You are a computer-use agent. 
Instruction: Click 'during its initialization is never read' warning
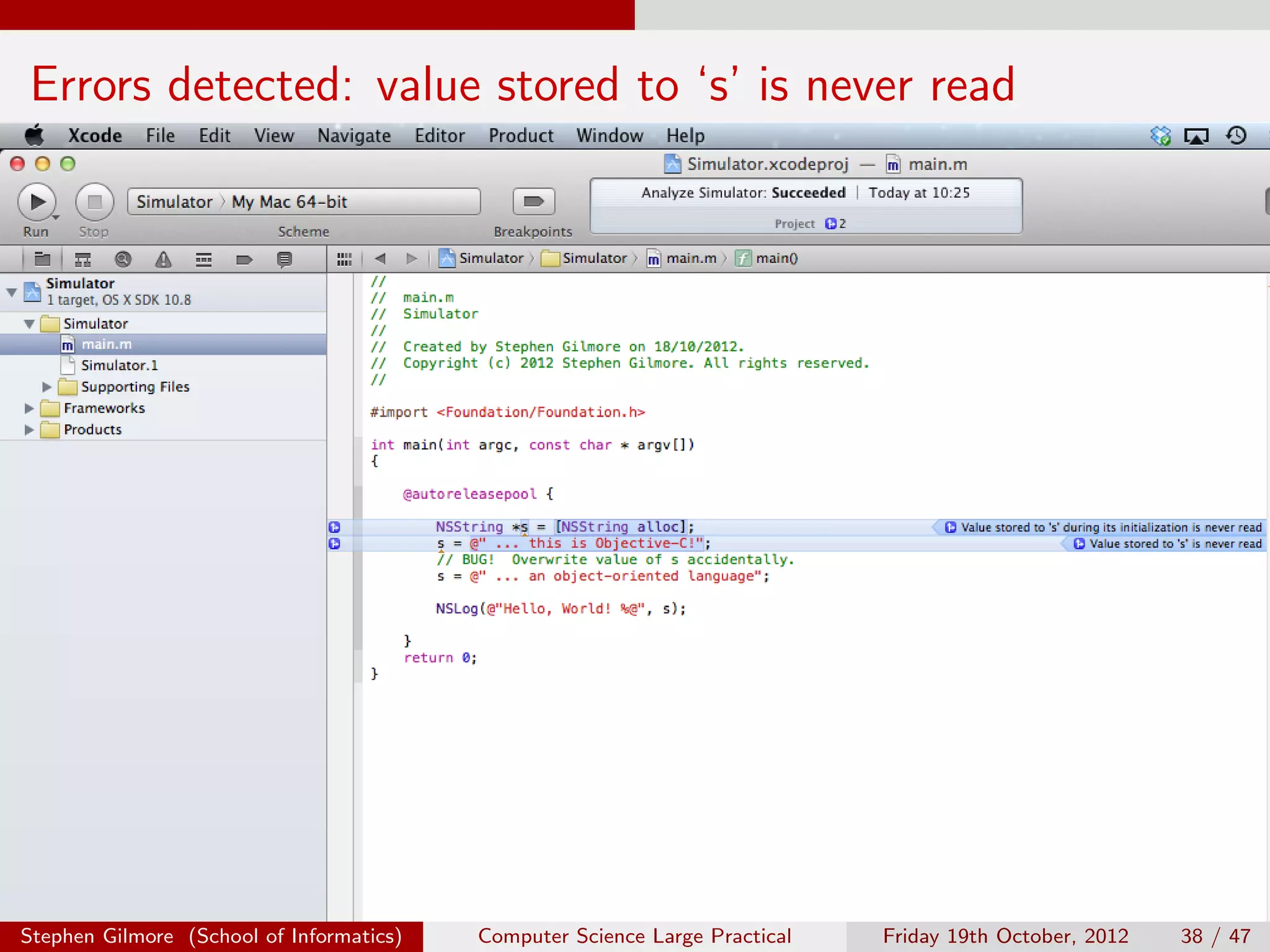click(x=1102, y=527)
